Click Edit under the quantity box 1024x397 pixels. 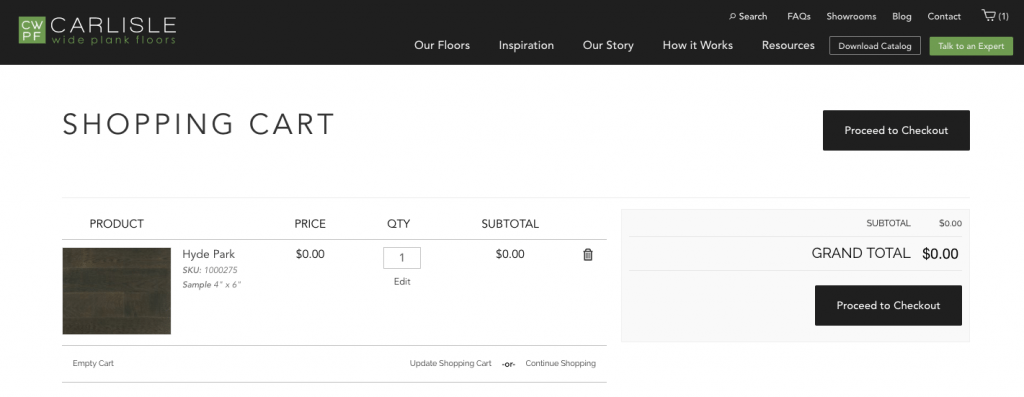point(402,282)
